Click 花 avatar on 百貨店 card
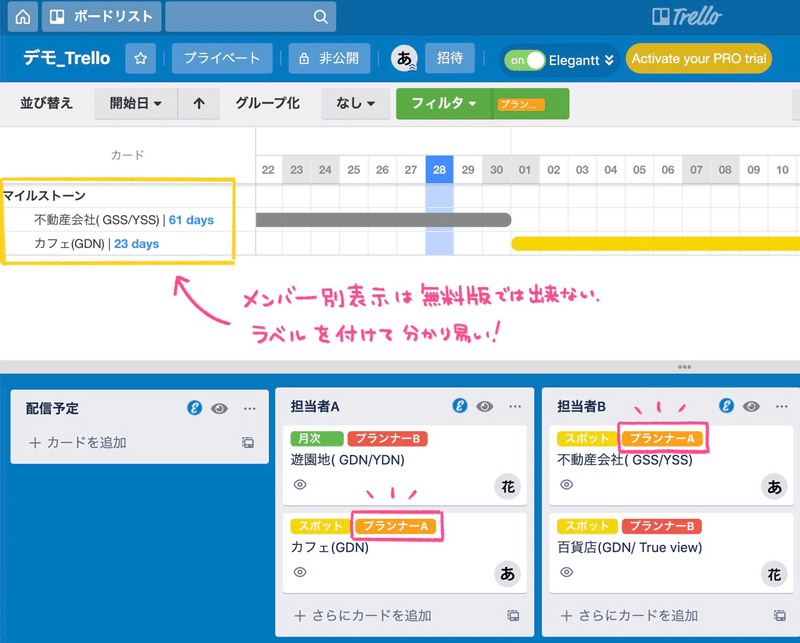 point(774,574)
